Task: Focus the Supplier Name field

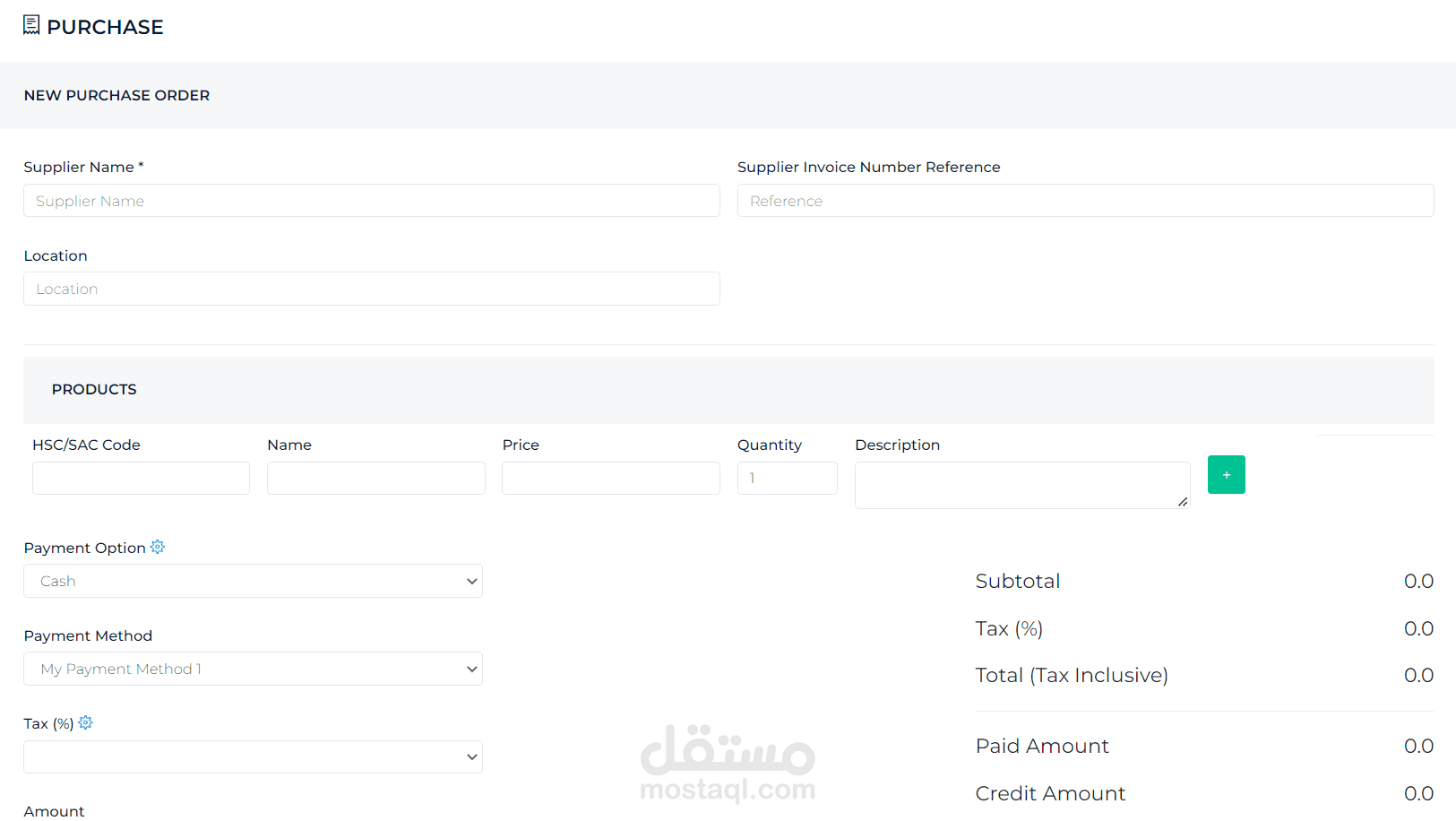Action: tap(371, 201)
